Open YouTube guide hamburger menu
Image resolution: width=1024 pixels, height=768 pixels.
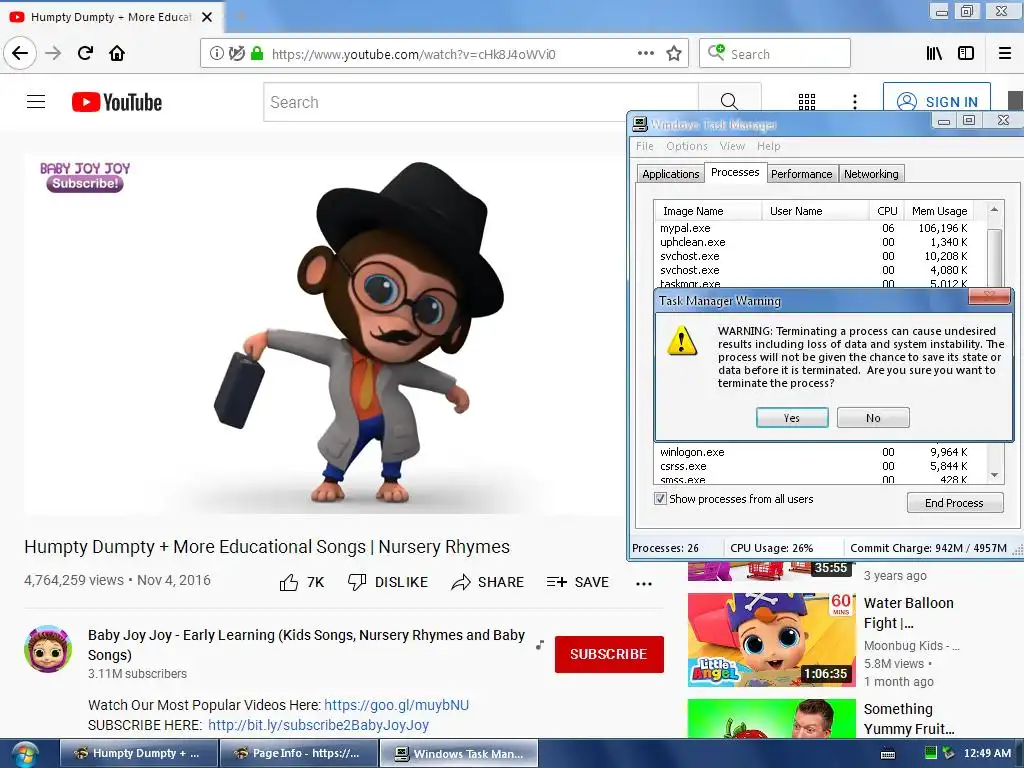(36, 102)
